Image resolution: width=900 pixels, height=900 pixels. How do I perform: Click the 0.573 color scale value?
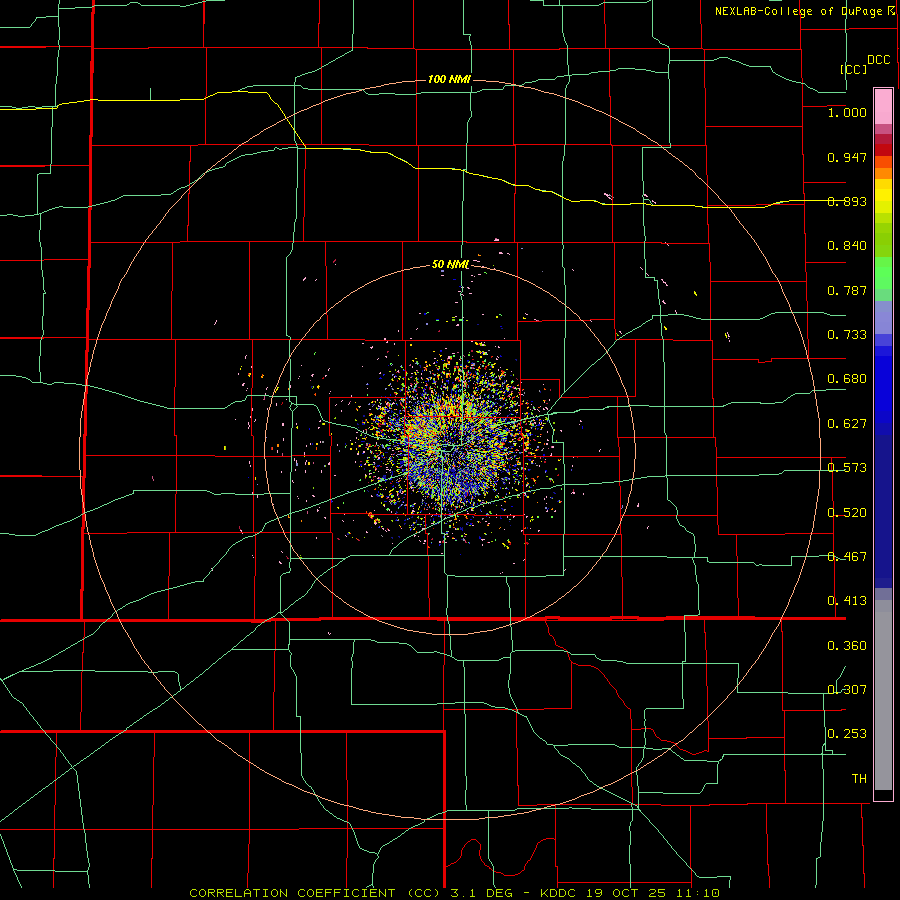point(847,468)
